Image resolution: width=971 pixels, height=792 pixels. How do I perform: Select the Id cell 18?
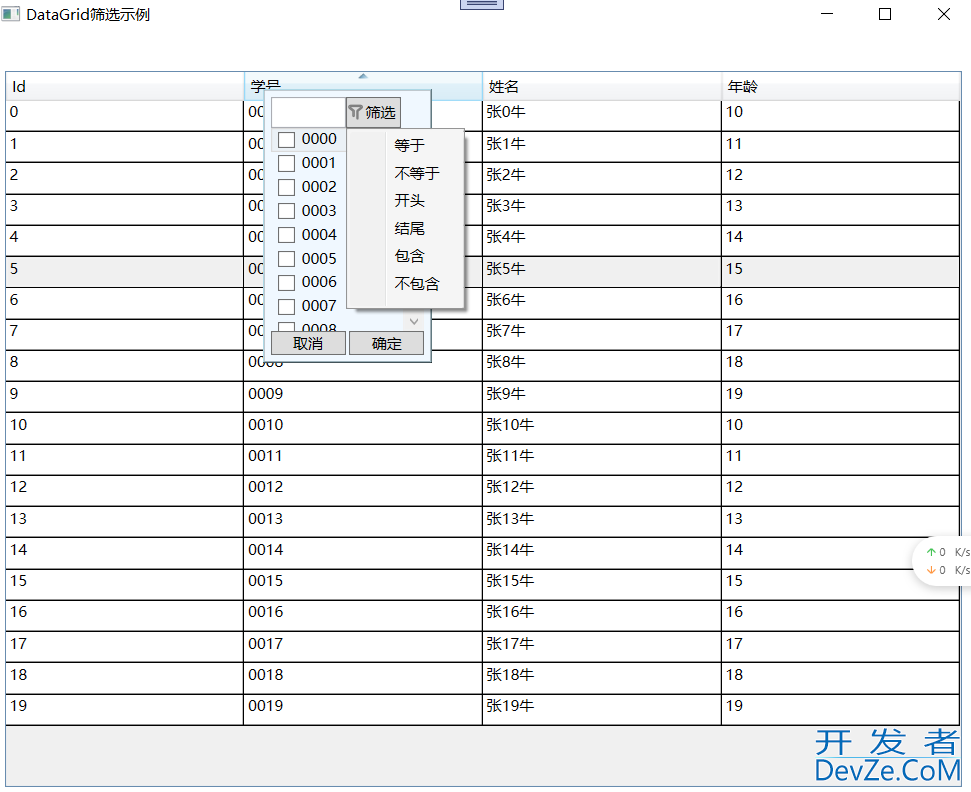coord(124,679)
